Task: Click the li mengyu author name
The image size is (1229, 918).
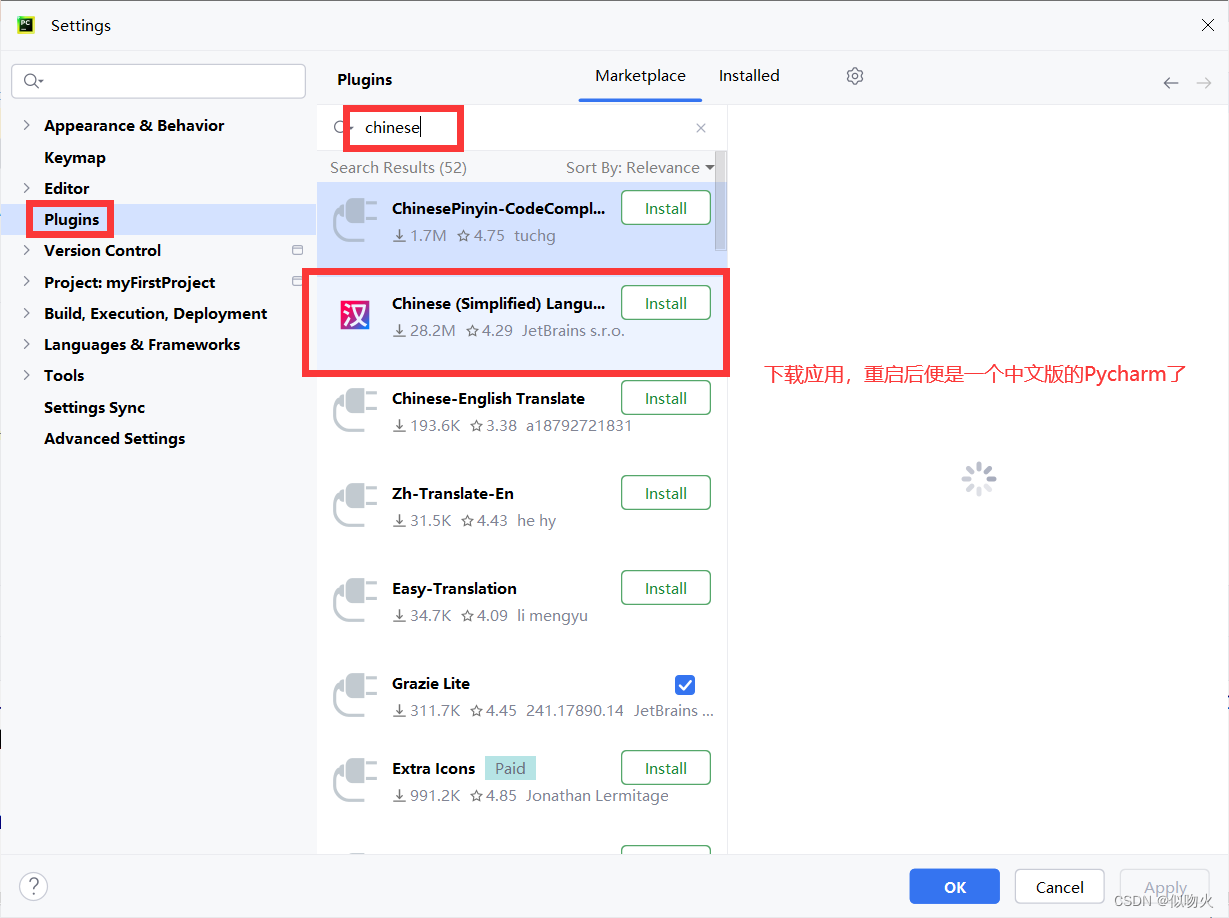Action: click(x=552, y=616)
